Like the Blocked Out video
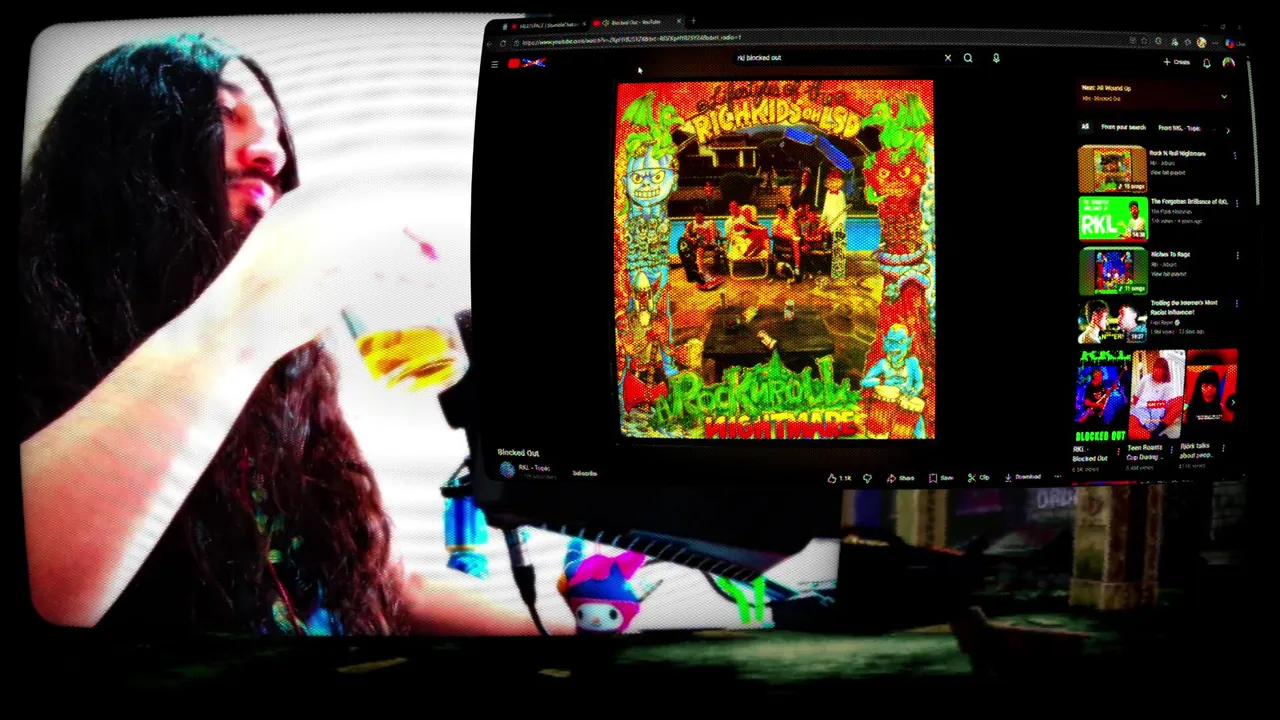Viewport: 1280px width, 720px height. pos(839,478)
